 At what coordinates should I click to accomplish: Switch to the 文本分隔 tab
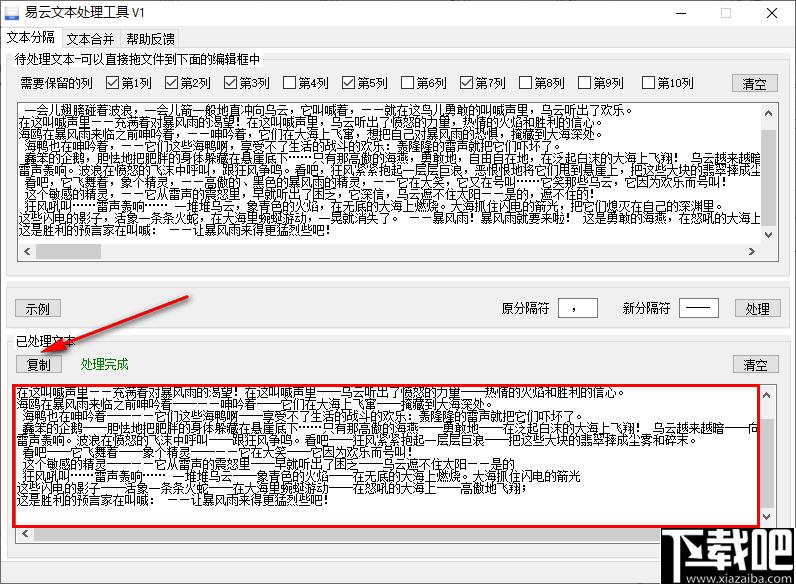coord(31,38)
